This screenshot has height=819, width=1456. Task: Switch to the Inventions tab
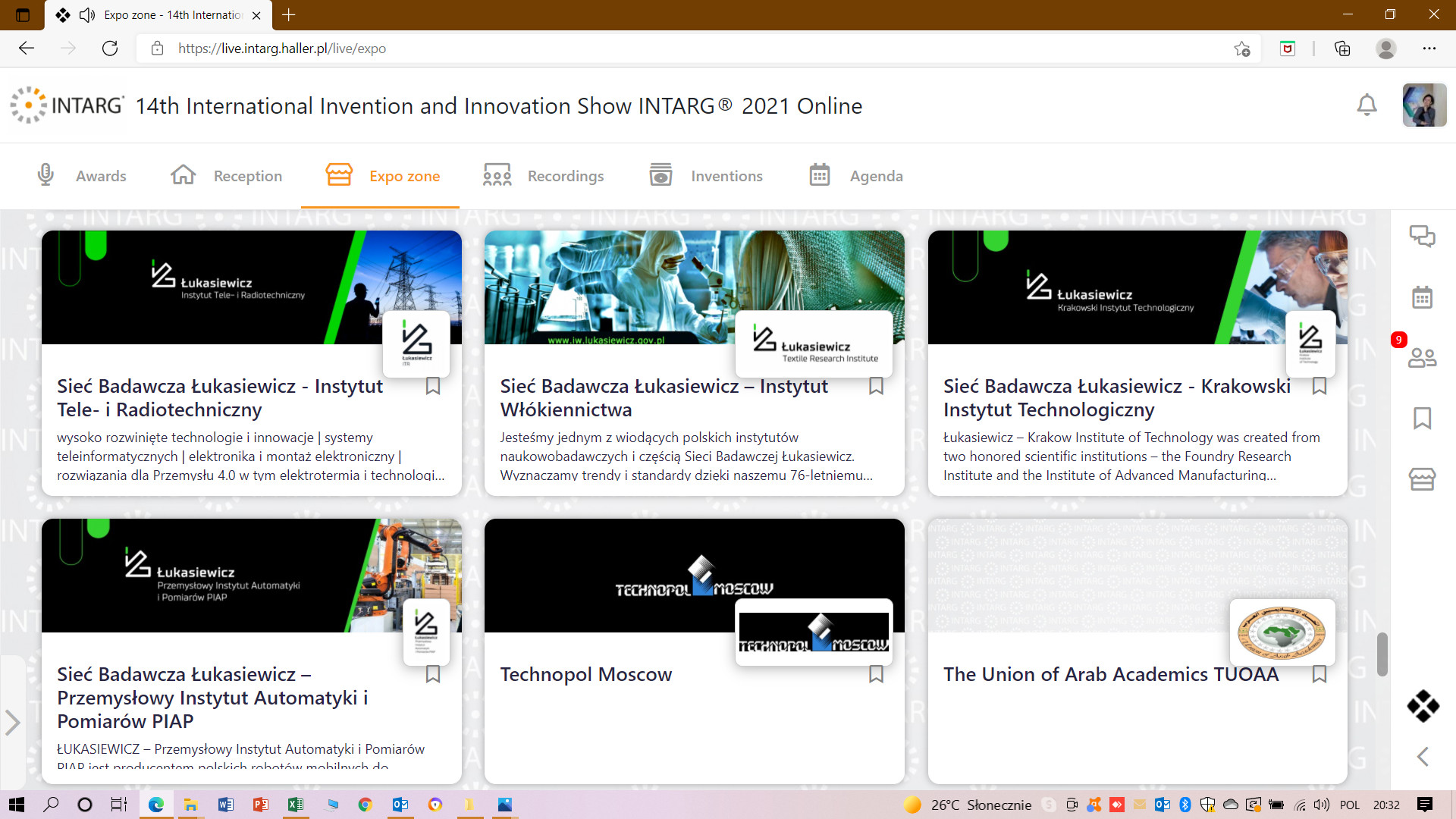[706, 175]
